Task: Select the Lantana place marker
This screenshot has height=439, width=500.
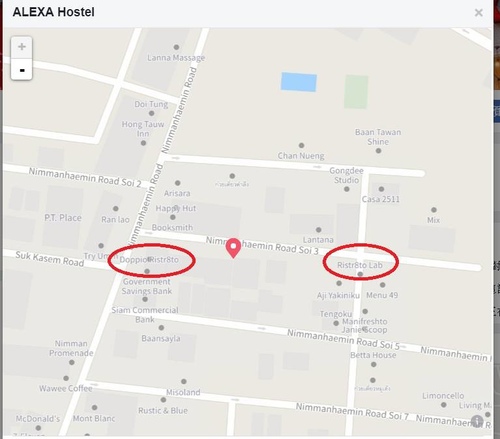Action: pos(319,230)
